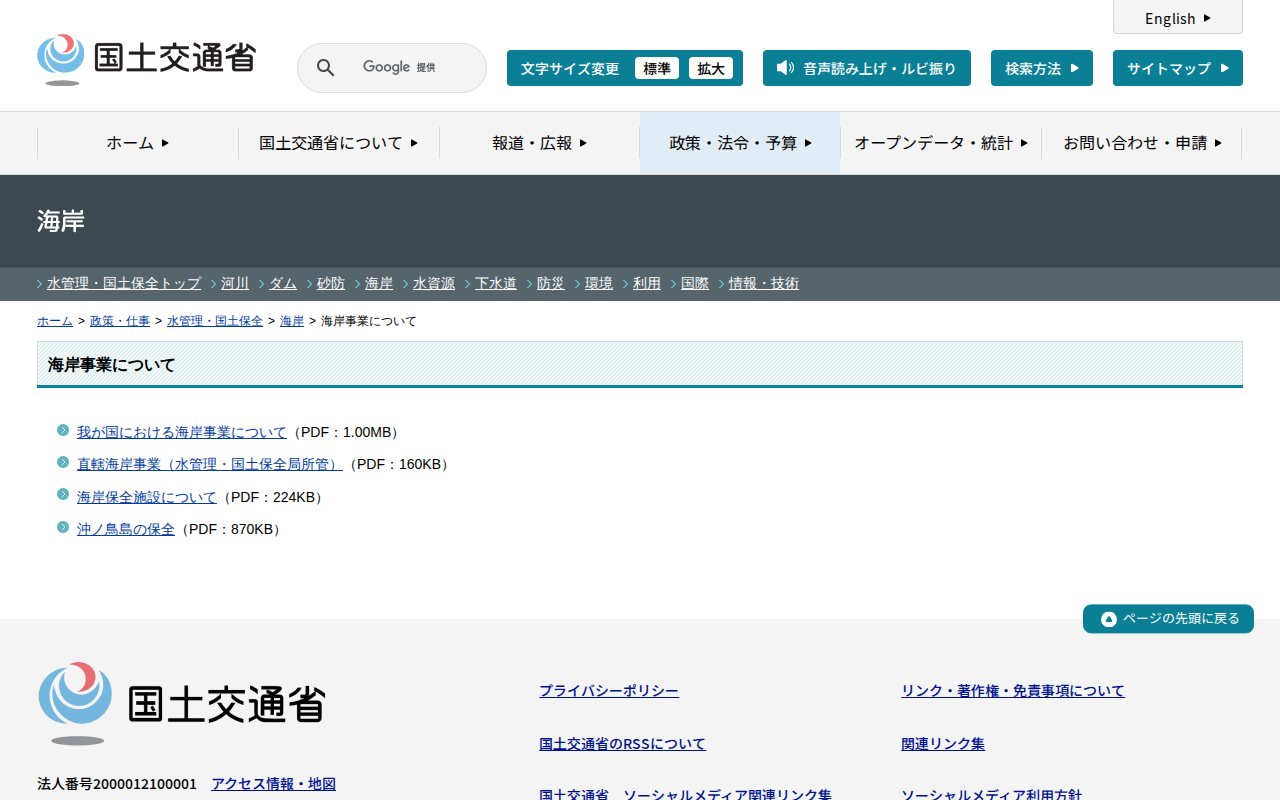Set text size to 拡大
Image resolution: width=1280 pixels, height=800 pixels.
point(711,68)
